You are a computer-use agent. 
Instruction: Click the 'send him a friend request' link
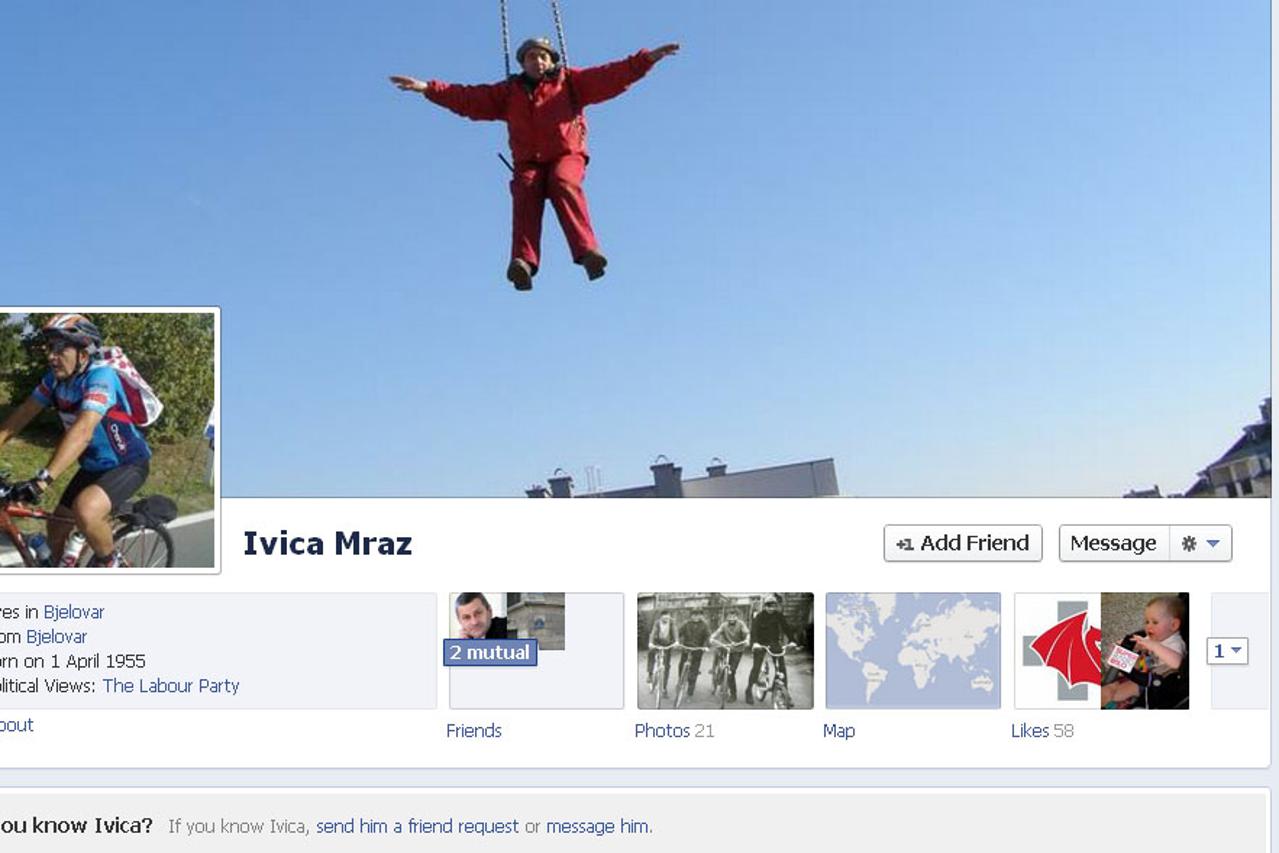coord(417,826)
